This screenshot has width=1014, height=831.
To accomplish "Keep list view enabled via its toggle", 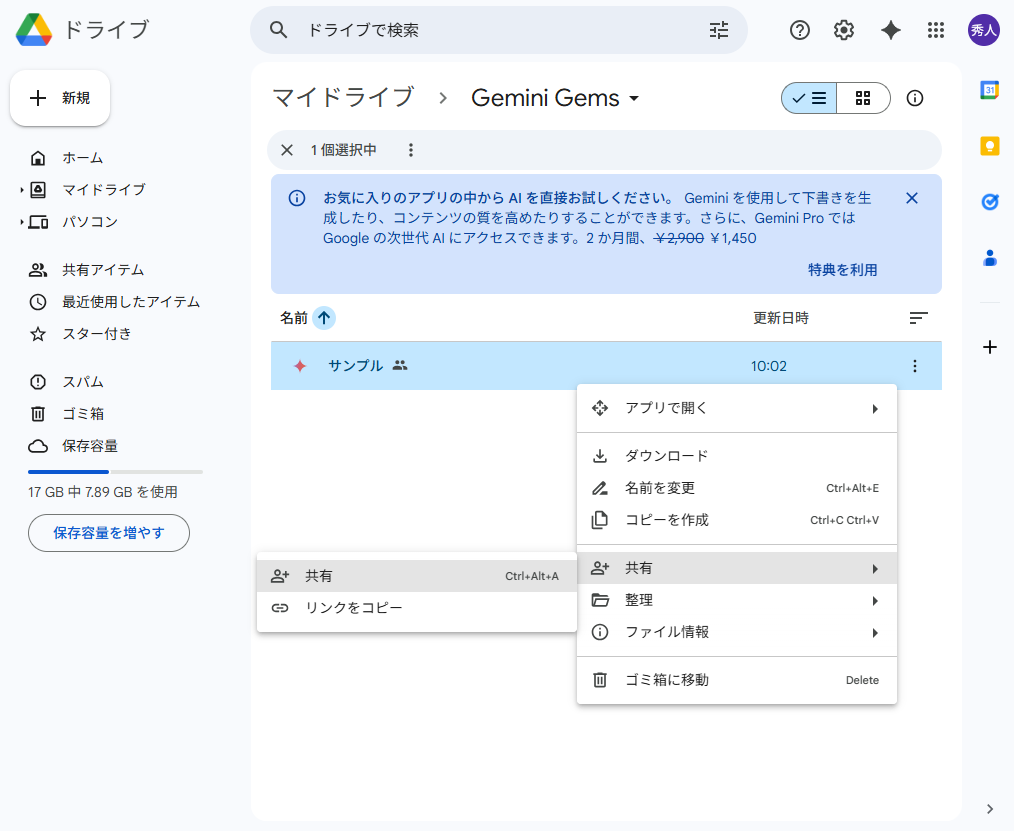I will (808, 98).
